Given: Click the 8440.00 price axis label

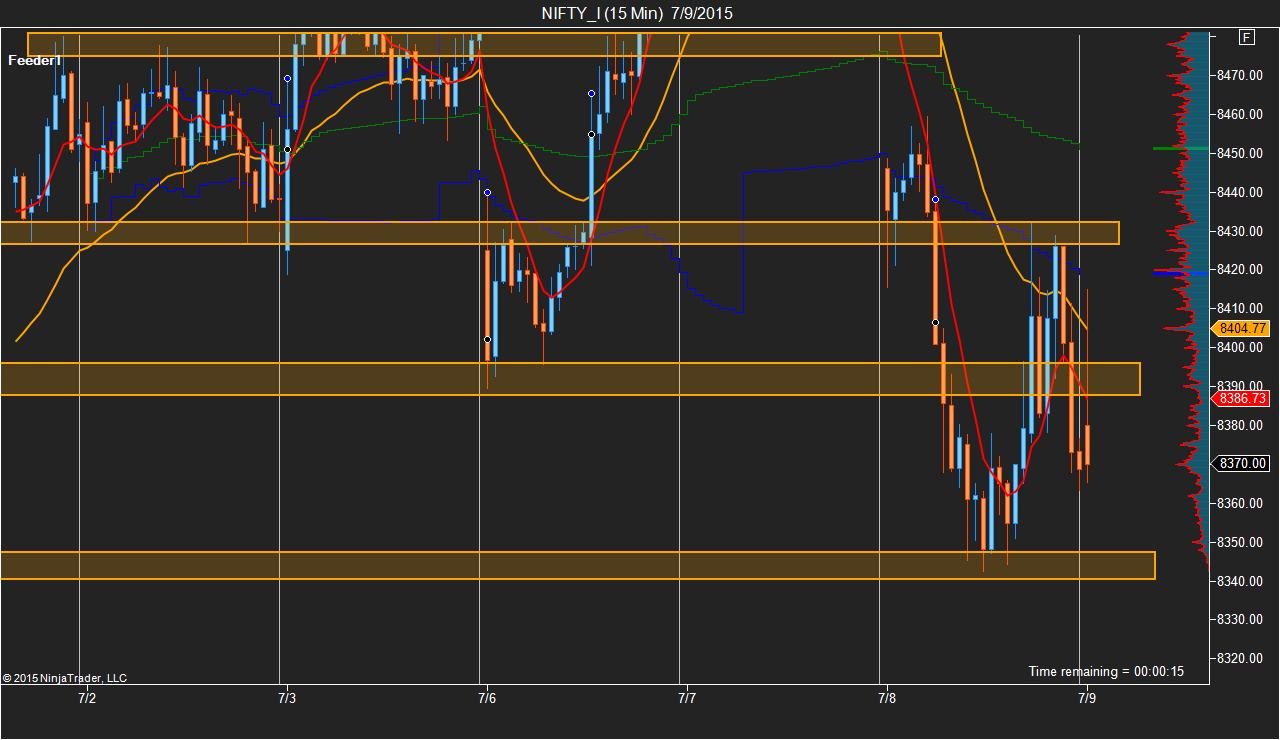Looking at the screenshot, I should (x=1239, y=192).
